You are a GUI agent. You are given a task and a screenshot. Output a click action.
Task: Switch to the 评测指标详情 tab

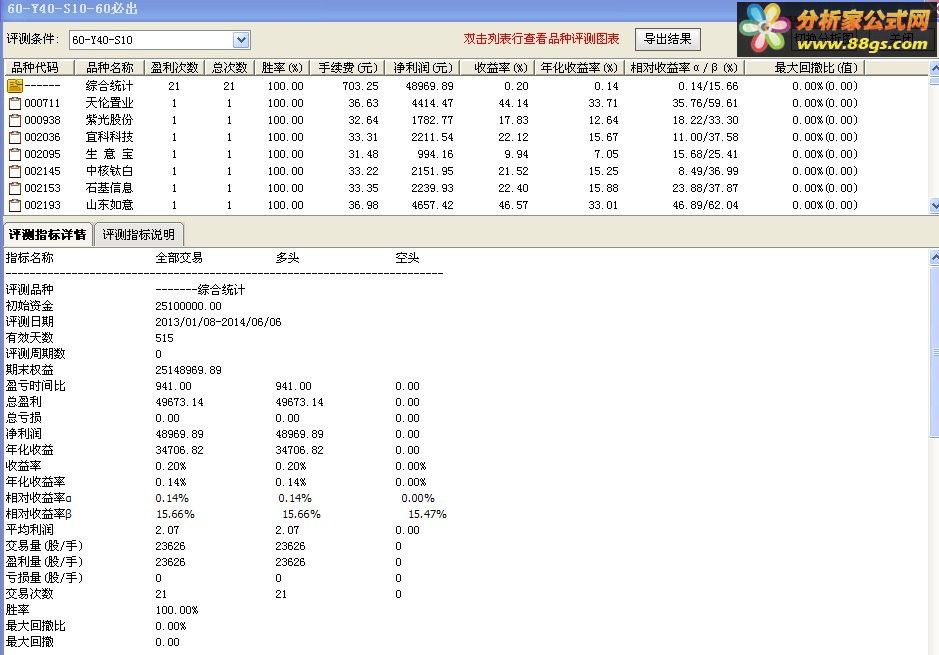pos(47,234)
